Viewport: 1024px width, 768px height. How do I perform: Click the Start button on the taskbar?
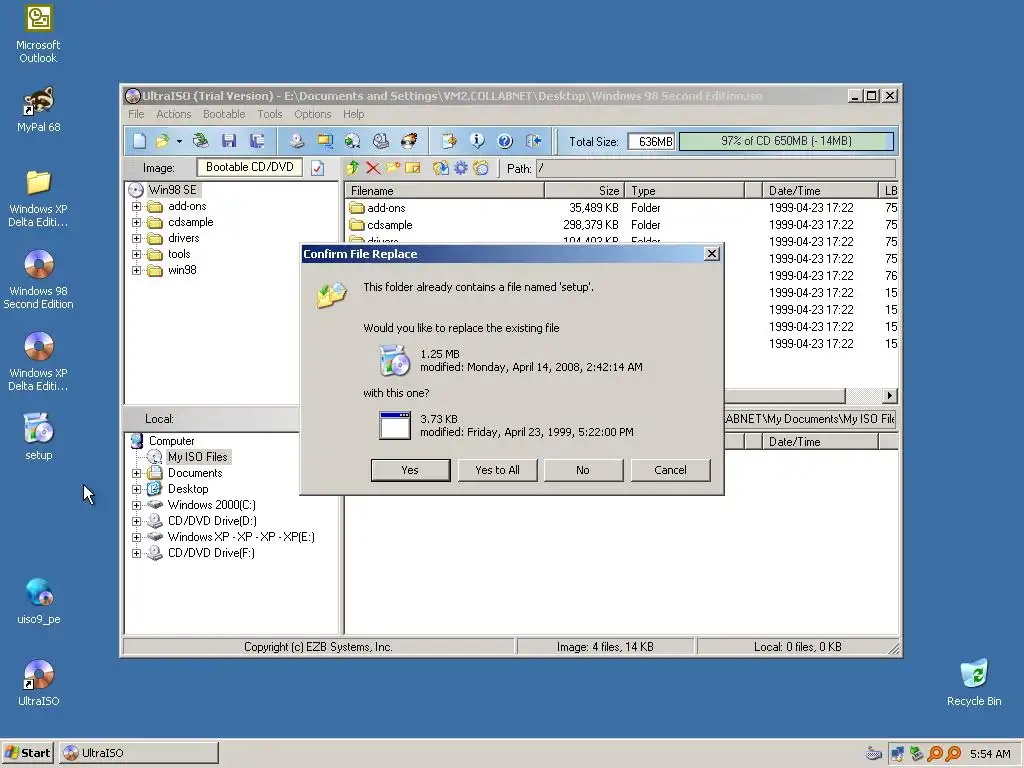pos(27,753)
